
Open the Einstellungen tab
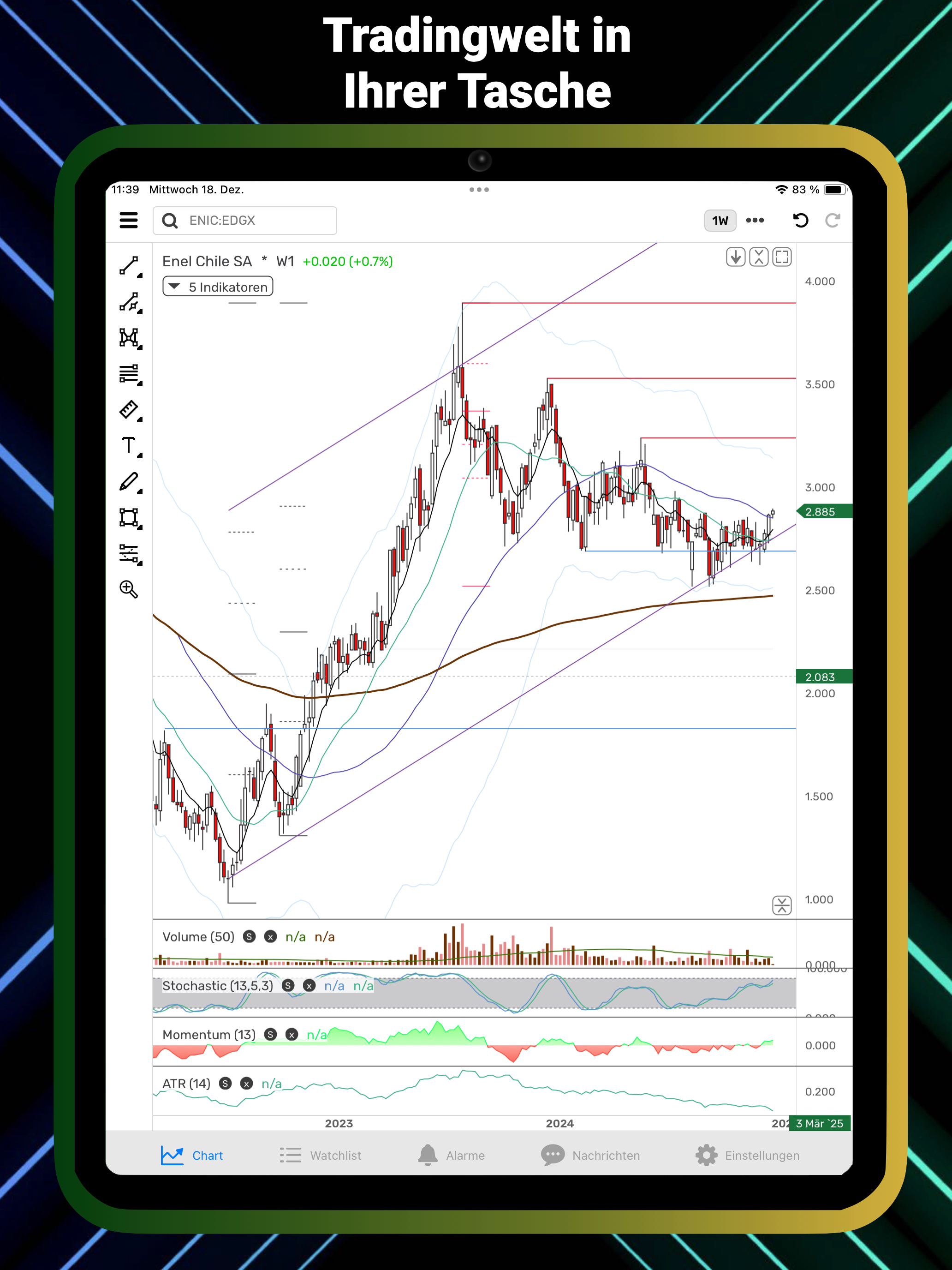pyautogui.click(x=747, y=1155)
